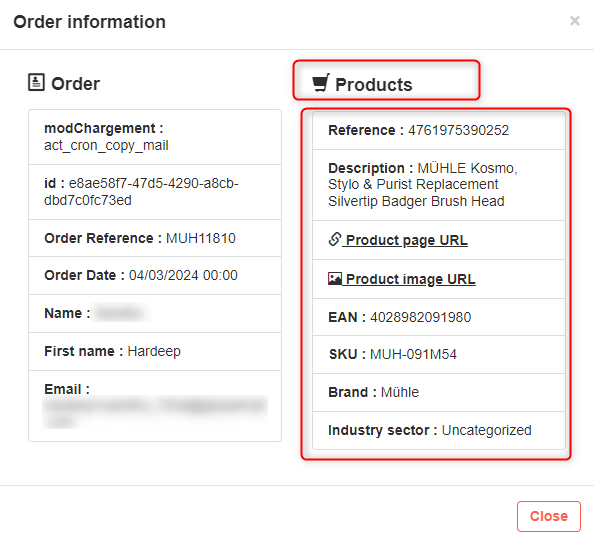Click the Order Reference MUH11810

tap(201, 238)
